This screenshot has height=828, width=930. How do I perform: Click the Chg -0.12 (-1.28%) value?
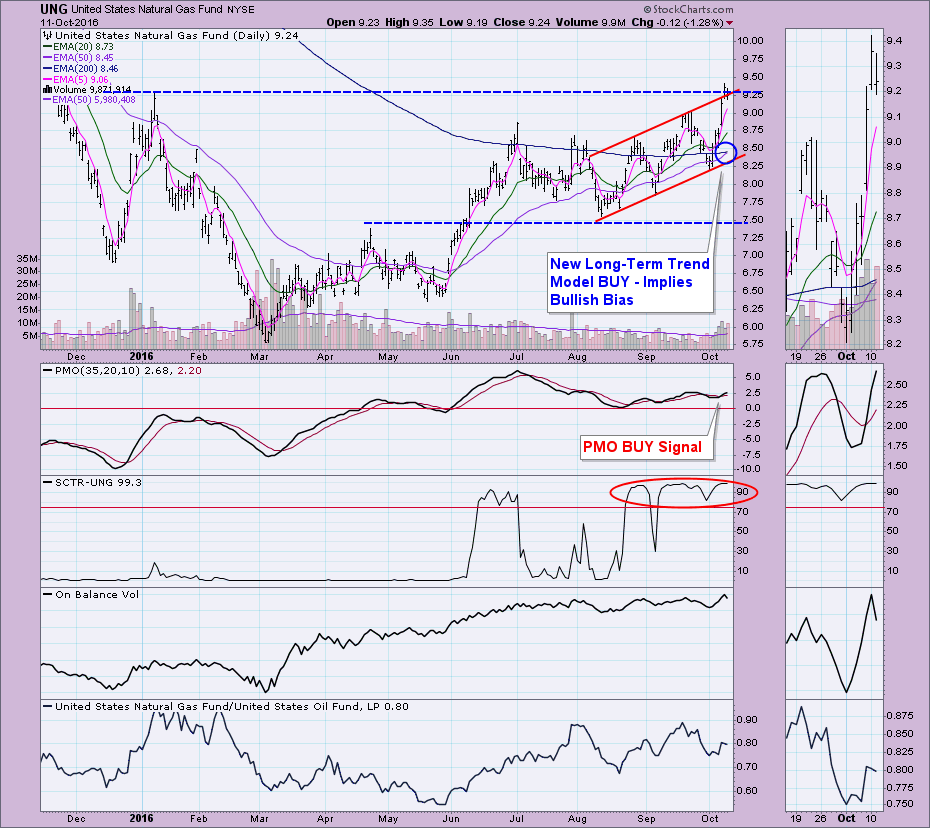(x=676, y=23)
